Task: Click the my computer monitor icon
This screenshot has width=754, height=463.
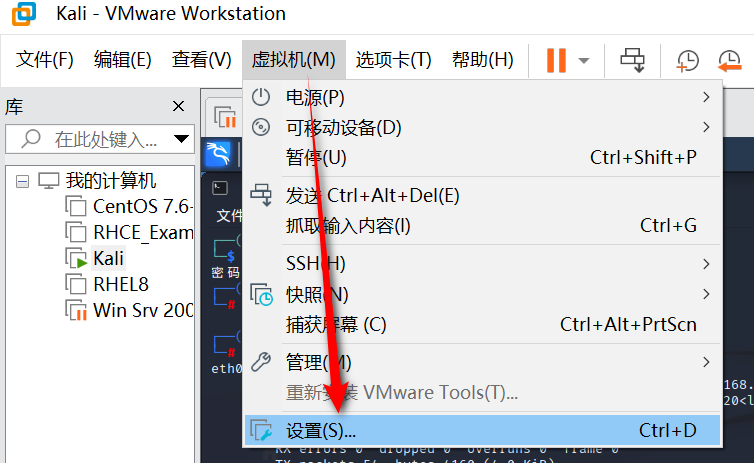Action: [49, 181]
